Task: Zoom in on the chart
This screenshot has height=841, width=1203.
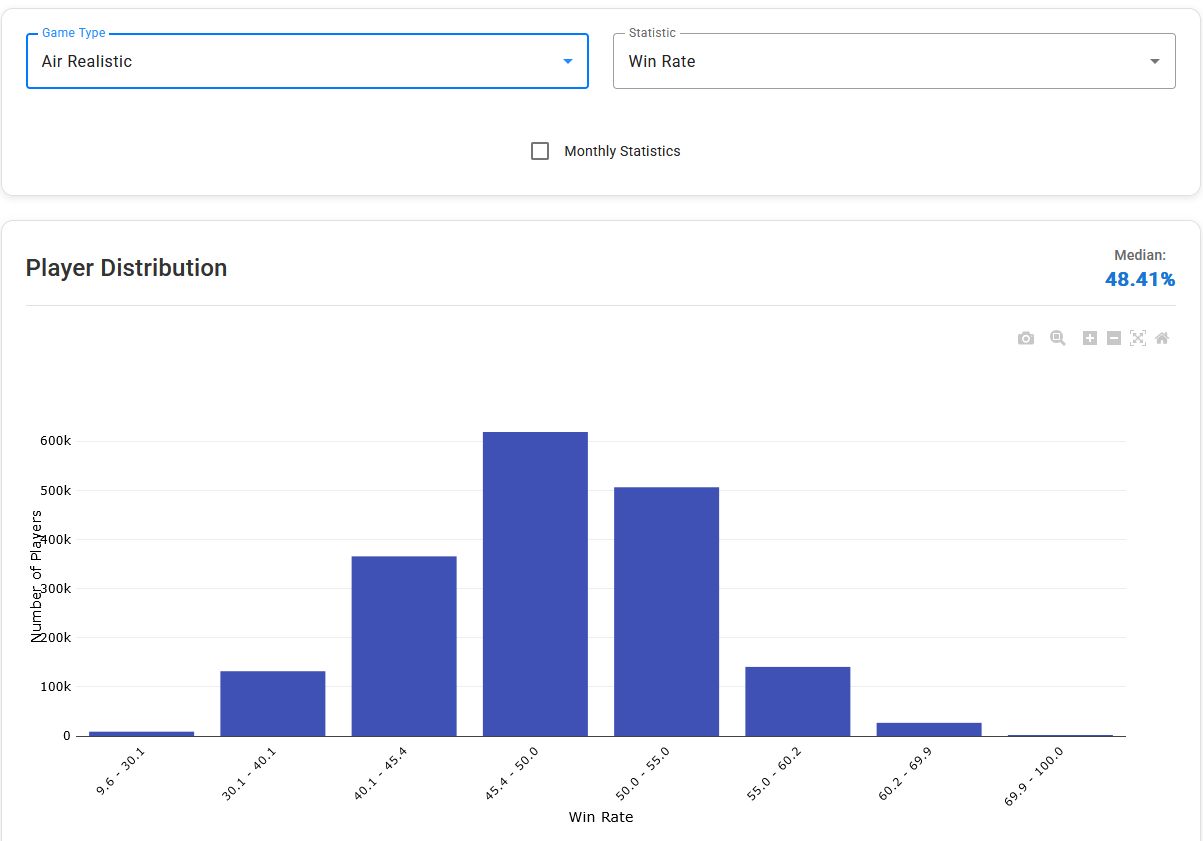Action: [1090, 339]
